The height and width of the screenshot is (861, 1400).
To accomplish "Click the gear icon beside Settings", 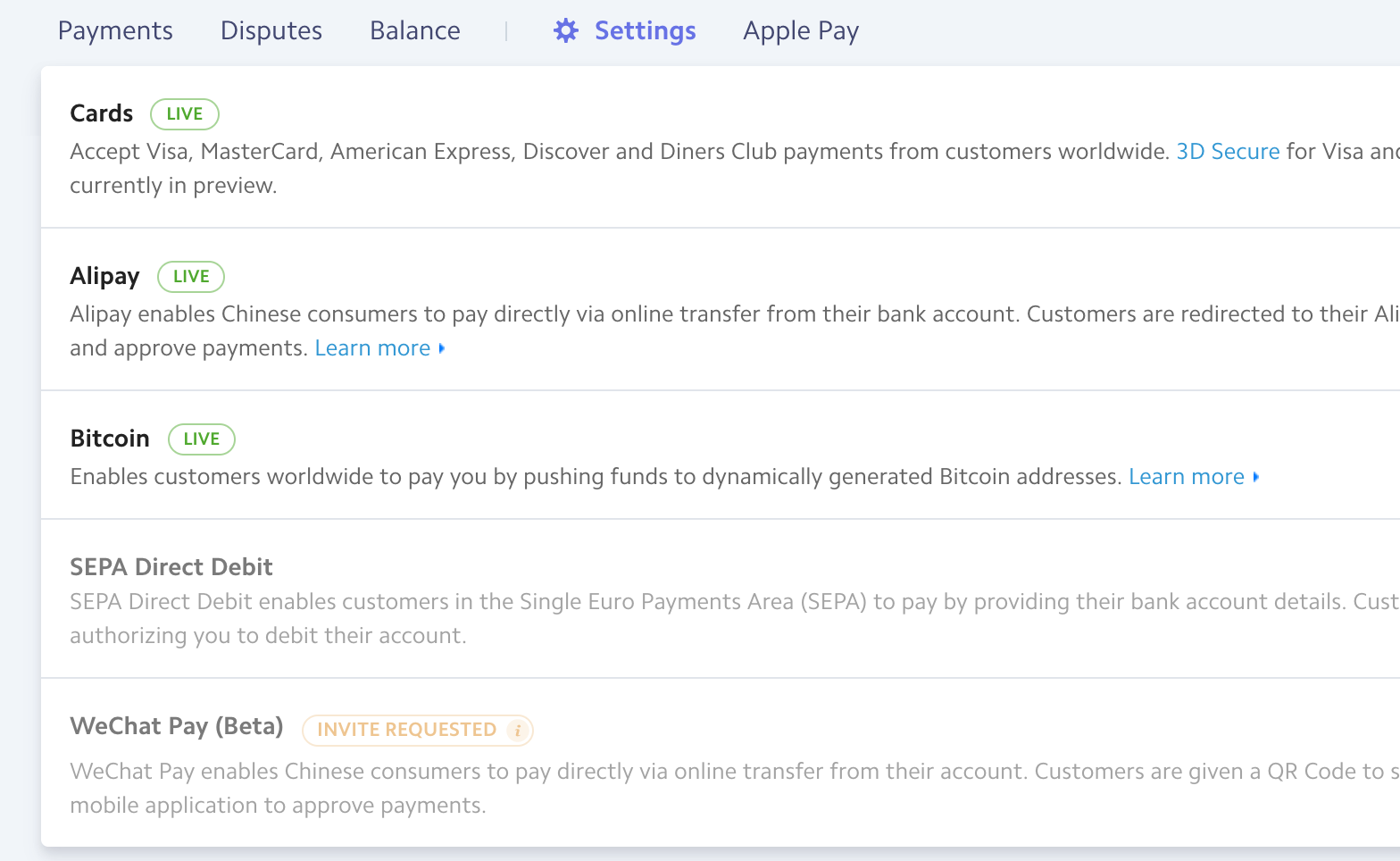I will [566, 31].
